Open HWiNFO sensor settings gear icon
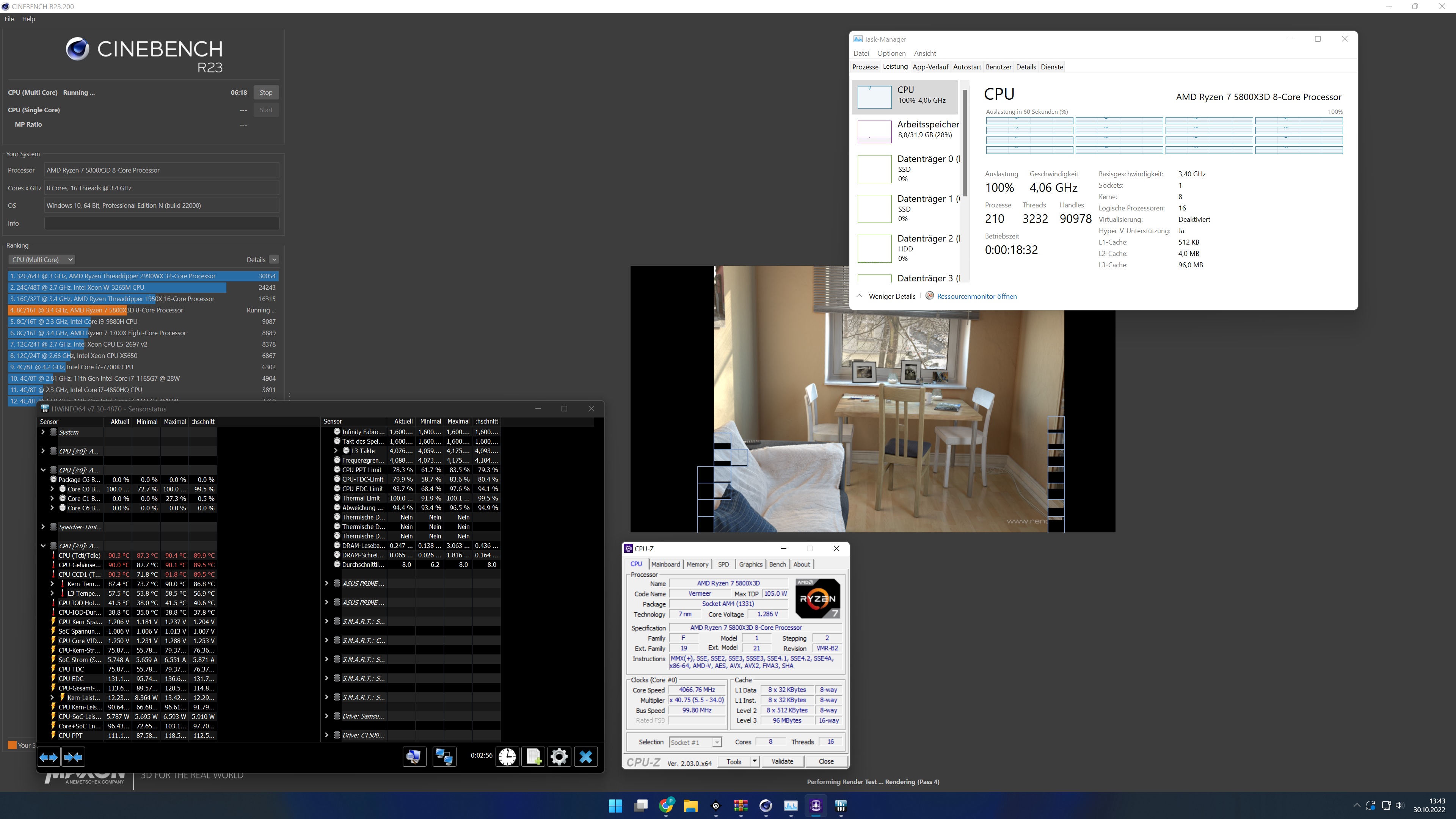Viewport: 1456px width, 819px height. point(559,757)
